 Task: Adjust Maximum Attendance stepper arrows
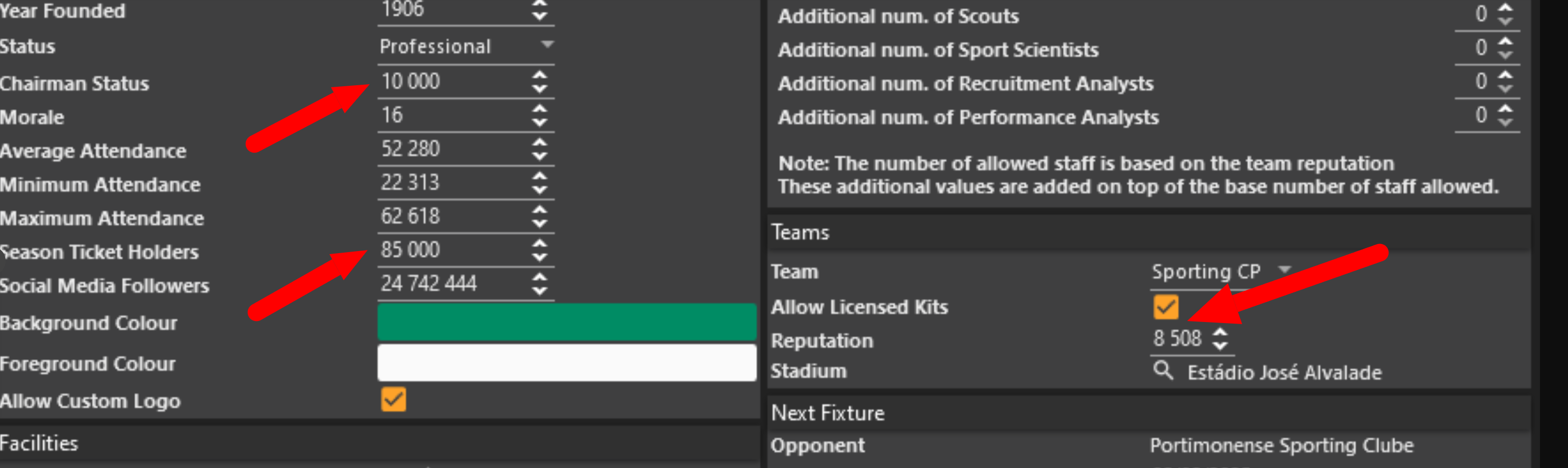pyautogui.click(x=540, y=216)
